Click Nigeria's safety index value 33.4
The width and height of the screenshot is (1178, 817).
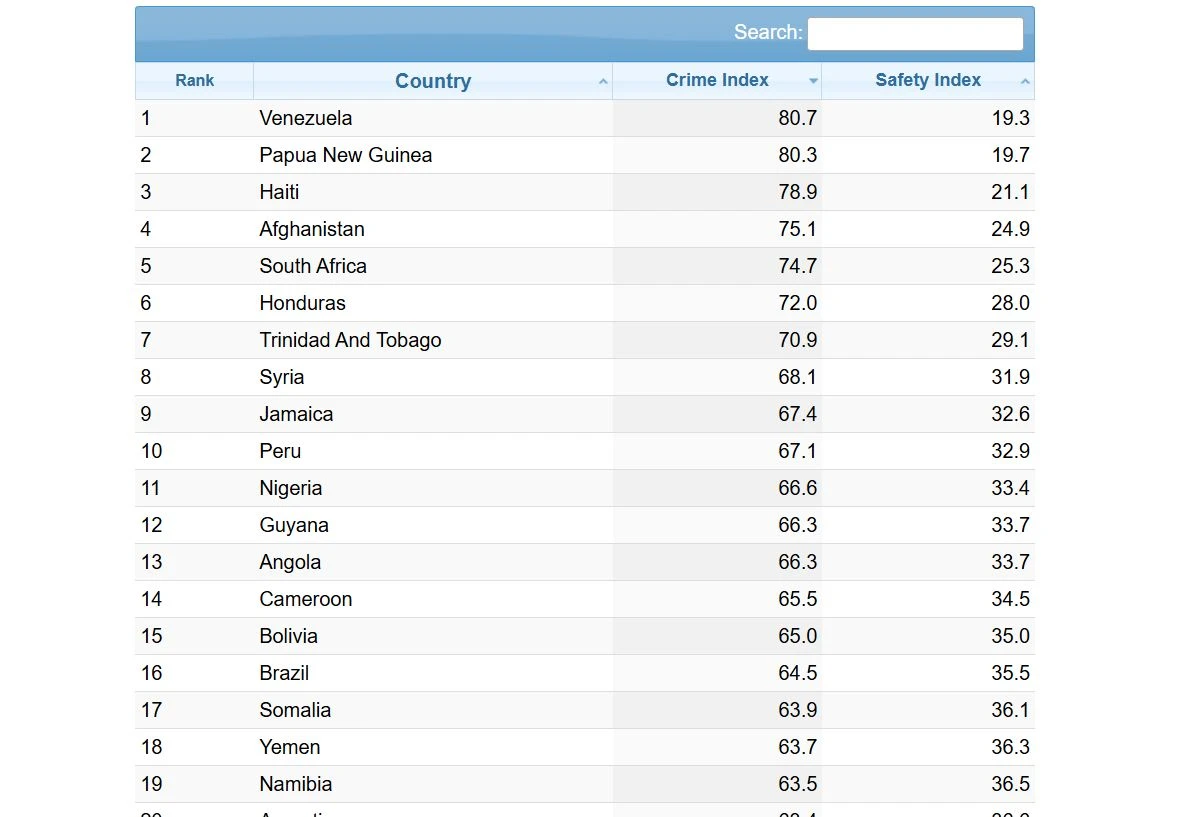pyautogui.click(x=1010, y=489)
